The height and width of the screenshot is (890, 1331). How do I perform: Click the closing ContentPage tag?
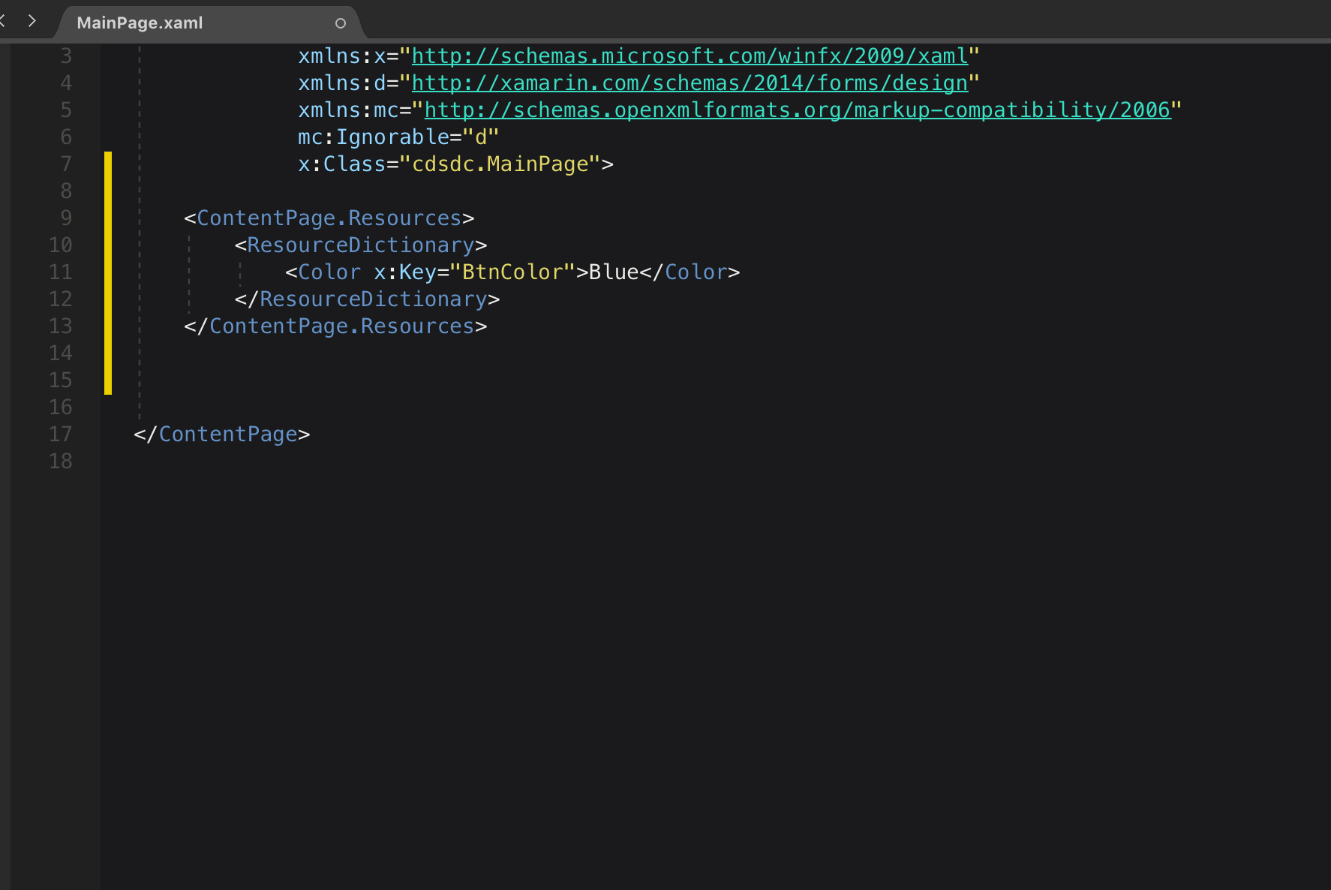[222, 434]
